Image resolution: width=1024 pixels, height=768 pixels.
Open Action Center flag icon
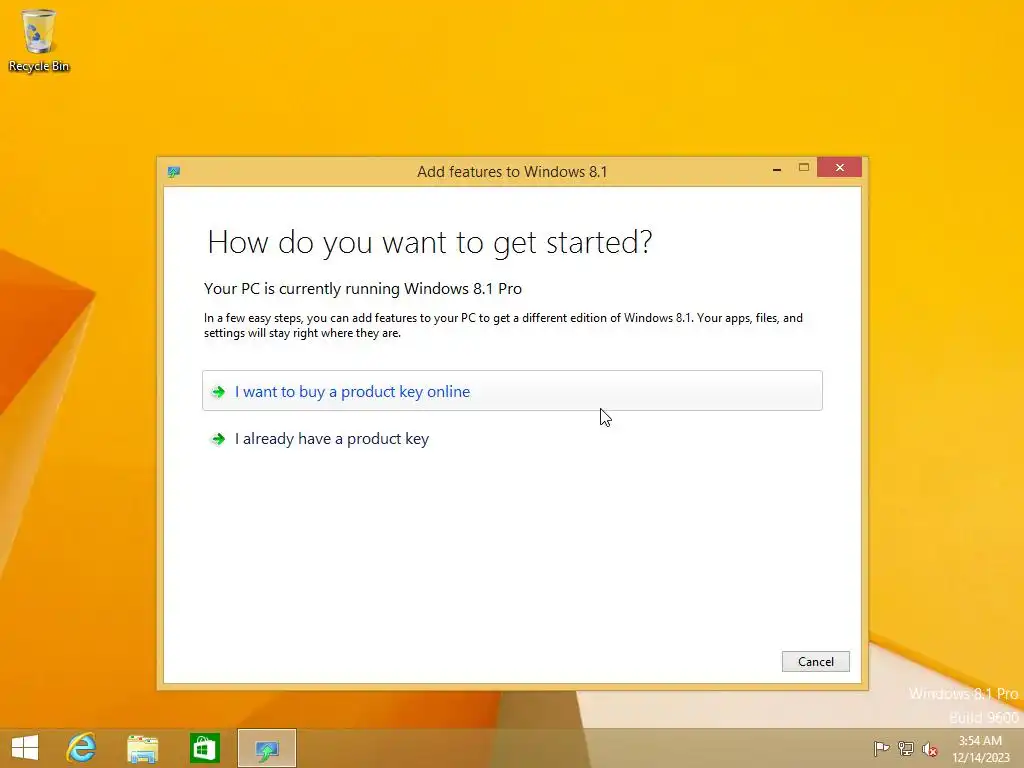[881, 748]
